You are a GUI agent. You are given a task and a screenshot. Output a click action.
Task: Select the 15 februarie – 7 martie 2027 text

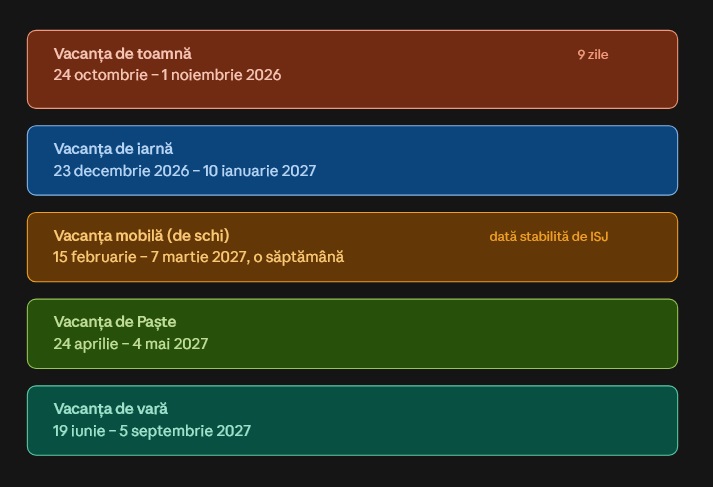tap(150, 257)
